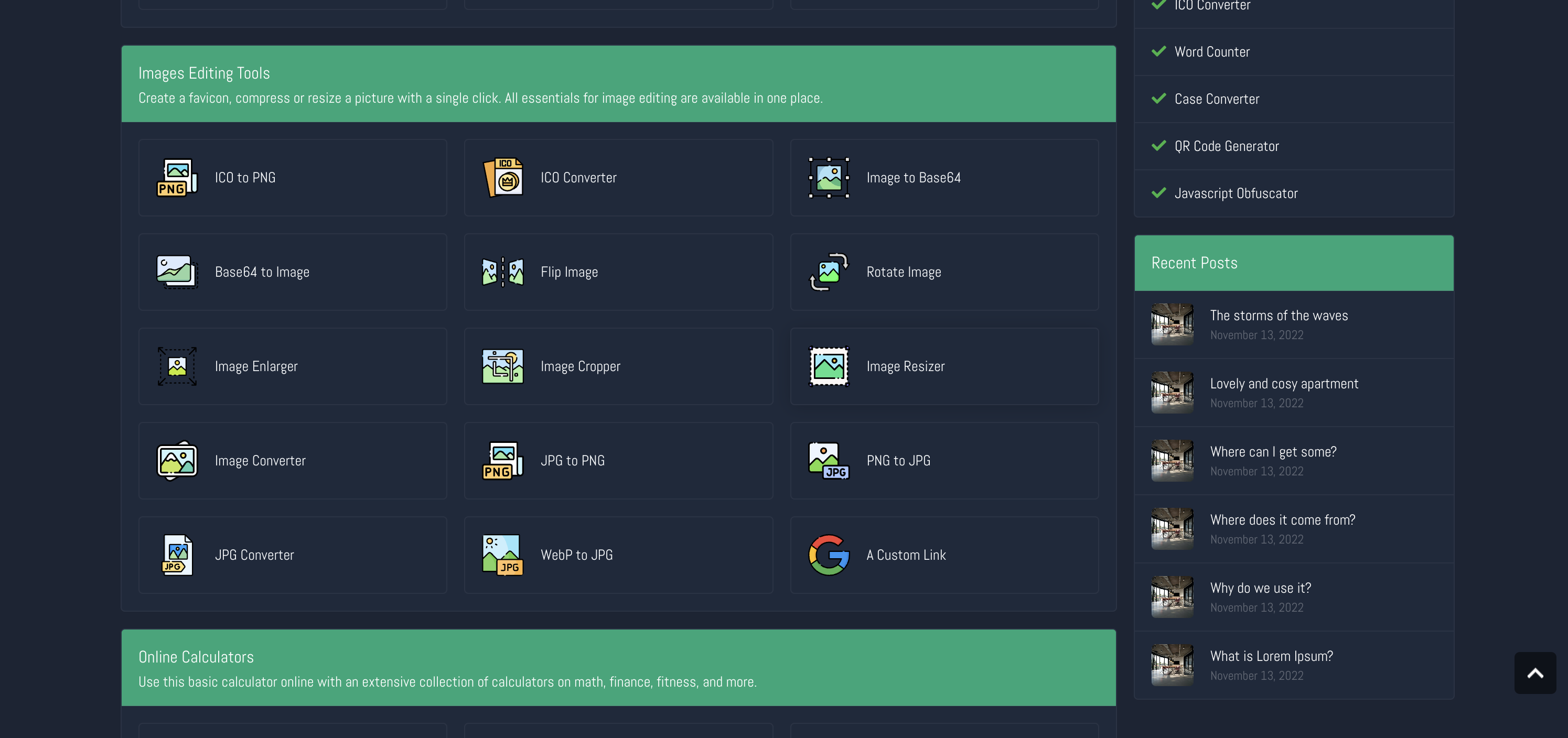Click thumbnail for What is Lorem Ipsum?
1568x738 pixels.
click(x=1173, y=665)
